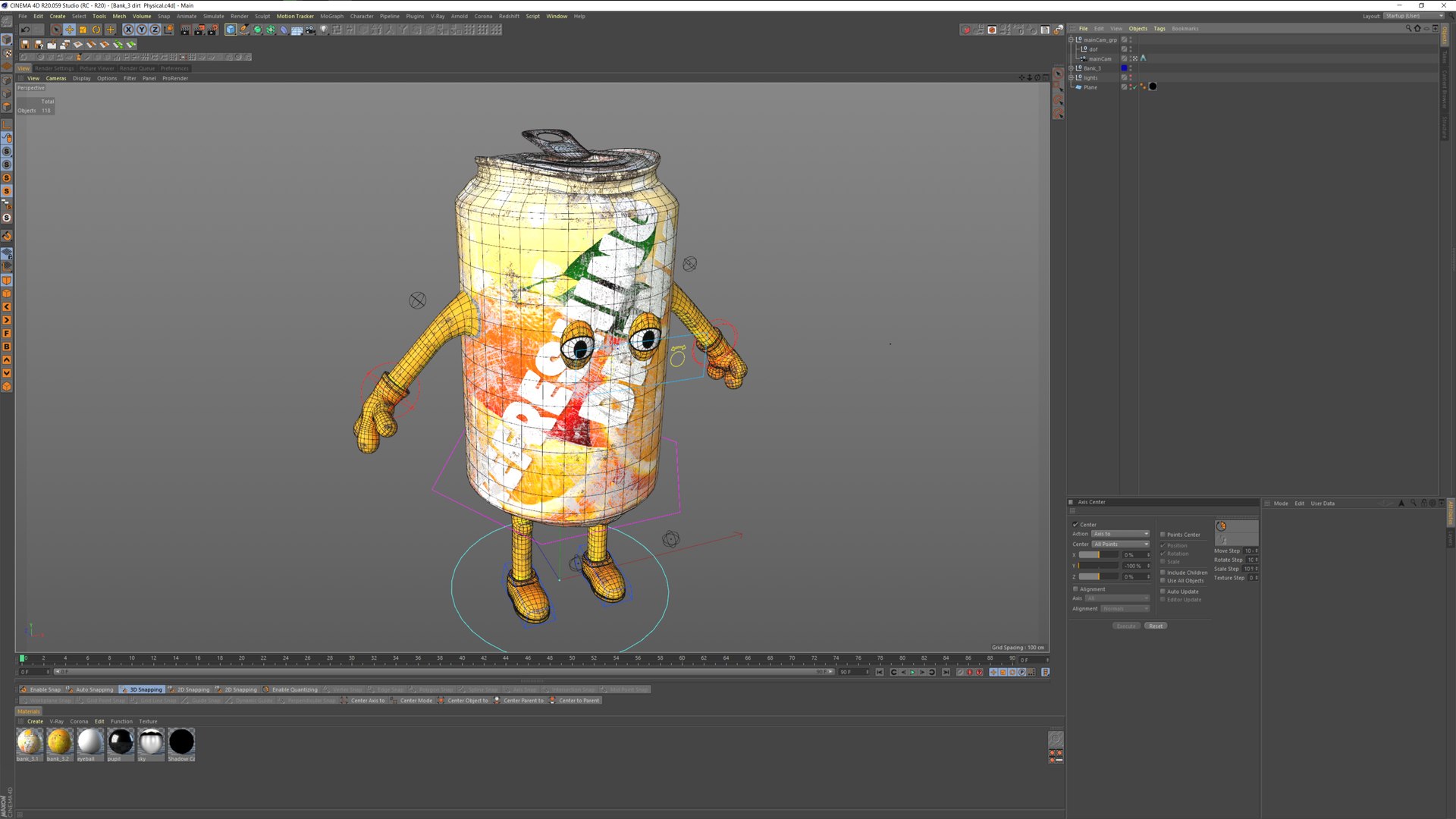Click Shadow Catcher tag on Plane

click(1153, 86)
